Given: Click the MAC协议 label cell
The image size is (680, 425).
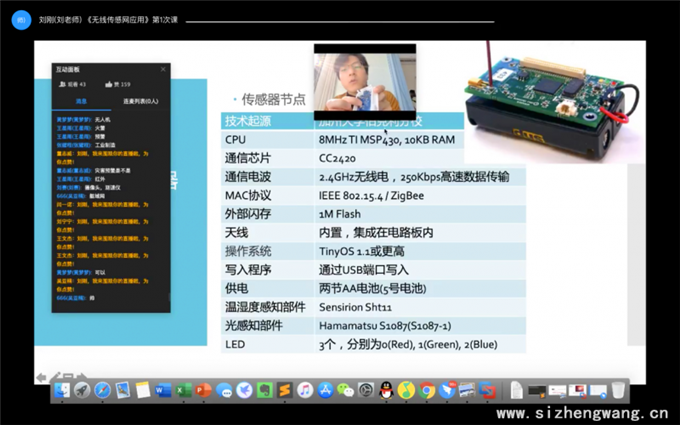Looking at the screenshot, I should click(x=268, y=196).
